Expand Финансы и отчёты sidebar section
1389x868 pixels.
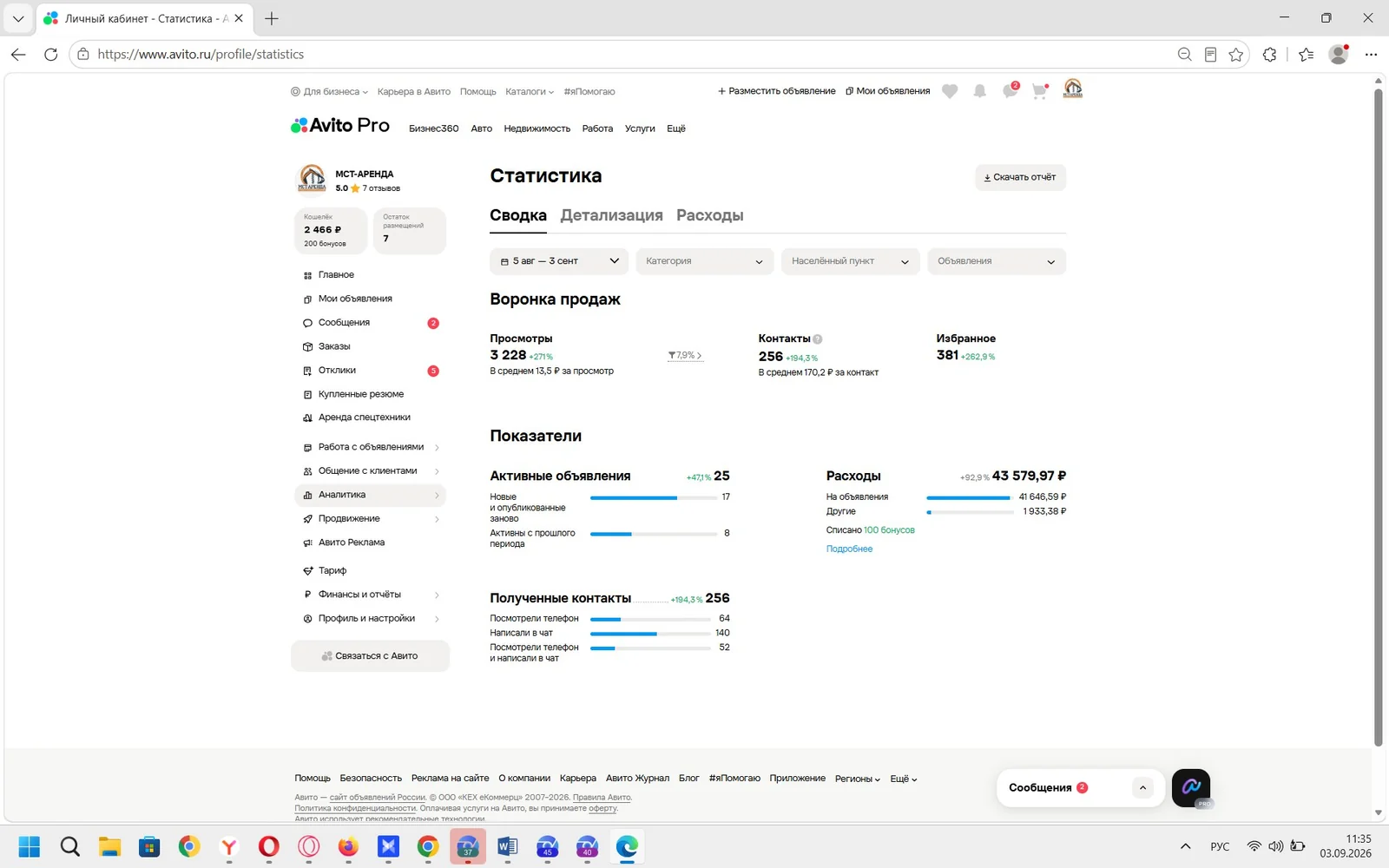tap(371, 595)
